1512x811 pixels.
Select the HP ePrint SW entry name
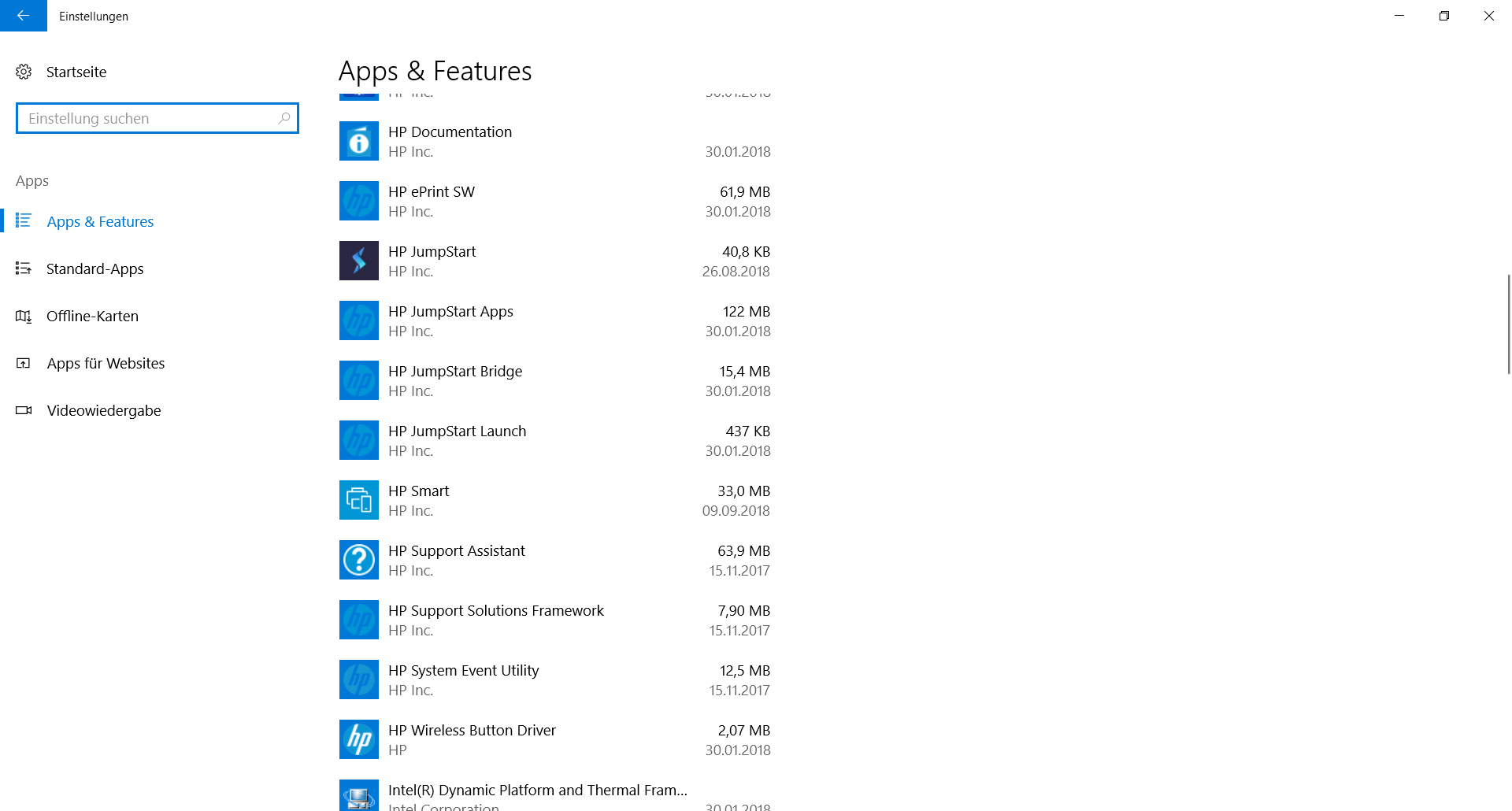[x=432, y=191]
